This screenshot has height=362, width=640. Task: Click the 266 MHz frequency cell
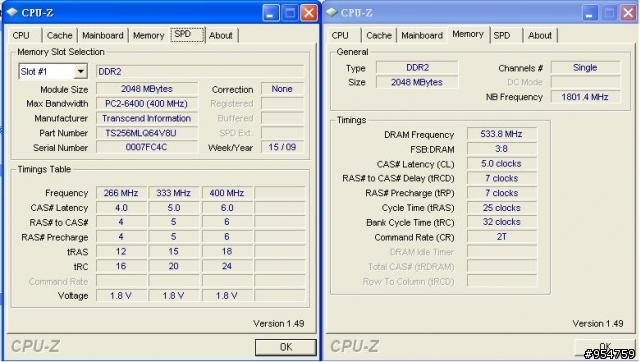pos(121,193)
